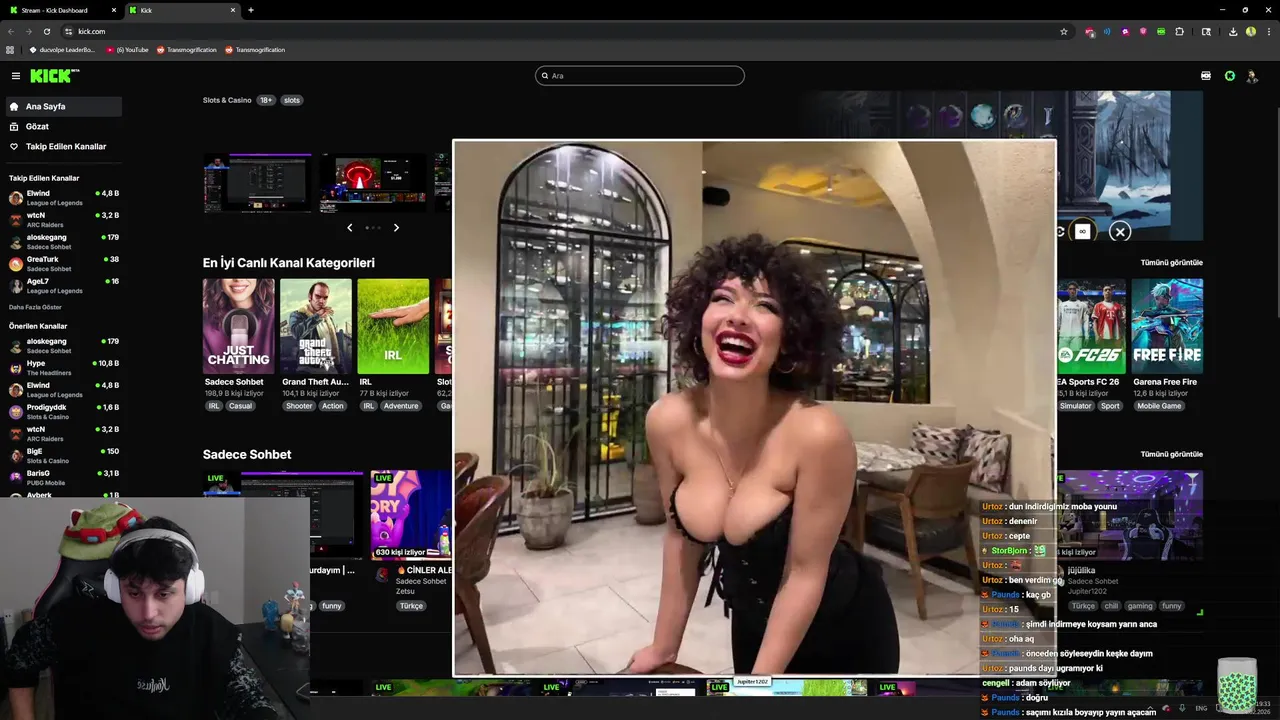Open recommended channel BigE
Viewport: 1280px width, 720px height.
[63, 455]
